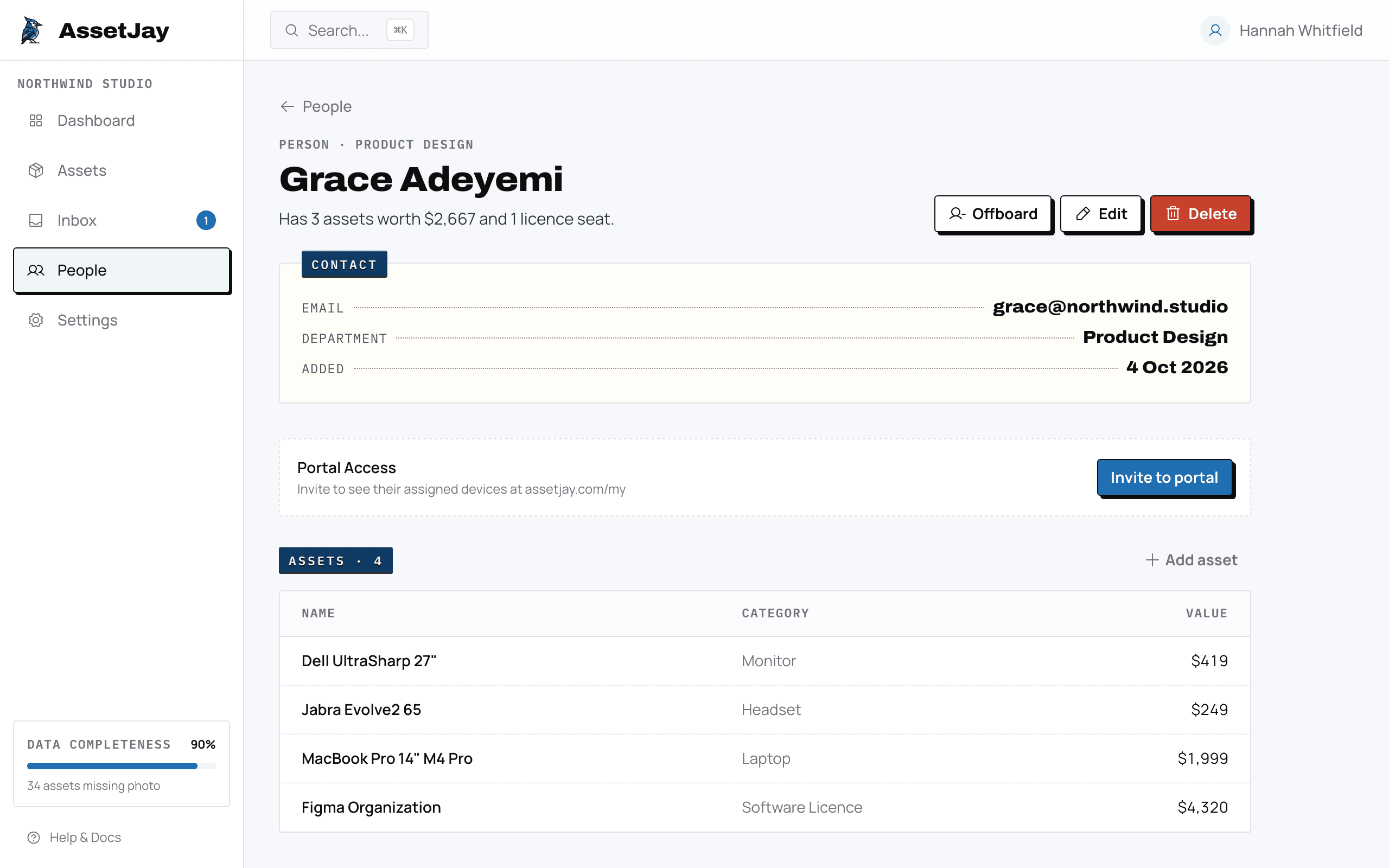The width and height of the screenshot is (1389, 868).
Task: Open the Figma Organization asset
Action: pyautogui.click(x=764, y=807)
